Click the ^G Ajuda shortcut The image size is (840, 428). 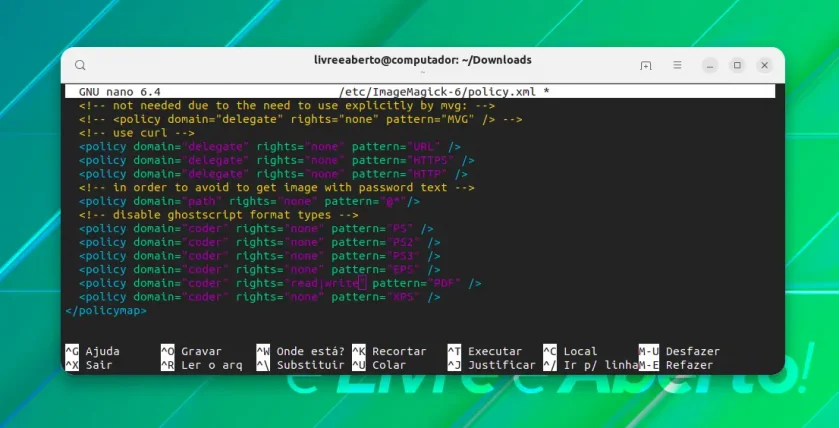pos(93,351)
